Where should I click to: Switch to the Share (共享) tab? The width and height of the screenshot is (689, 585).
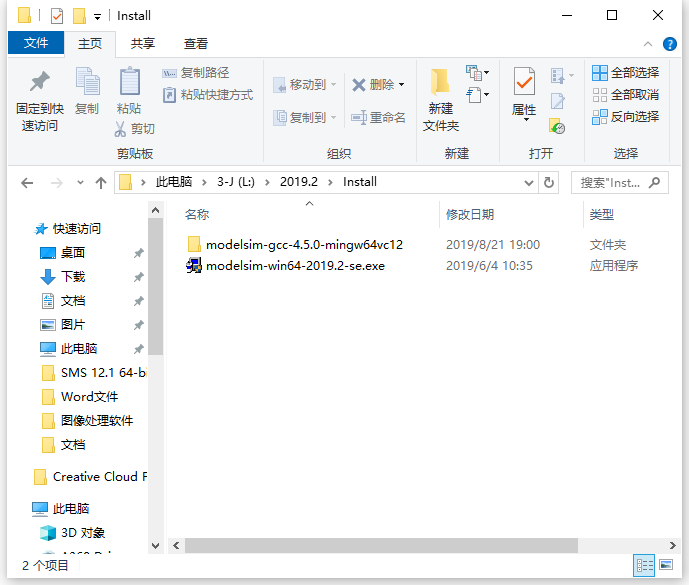pos(143,44)
